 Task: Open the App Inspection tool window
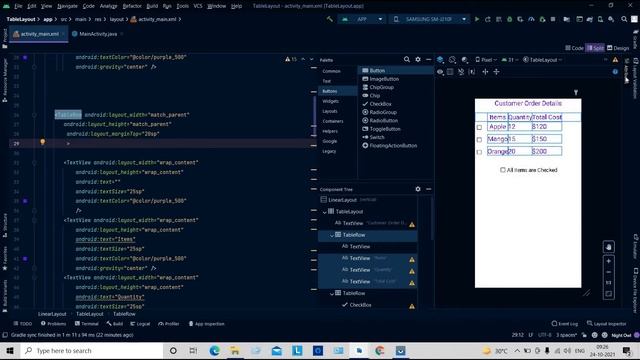coord(207,324)
